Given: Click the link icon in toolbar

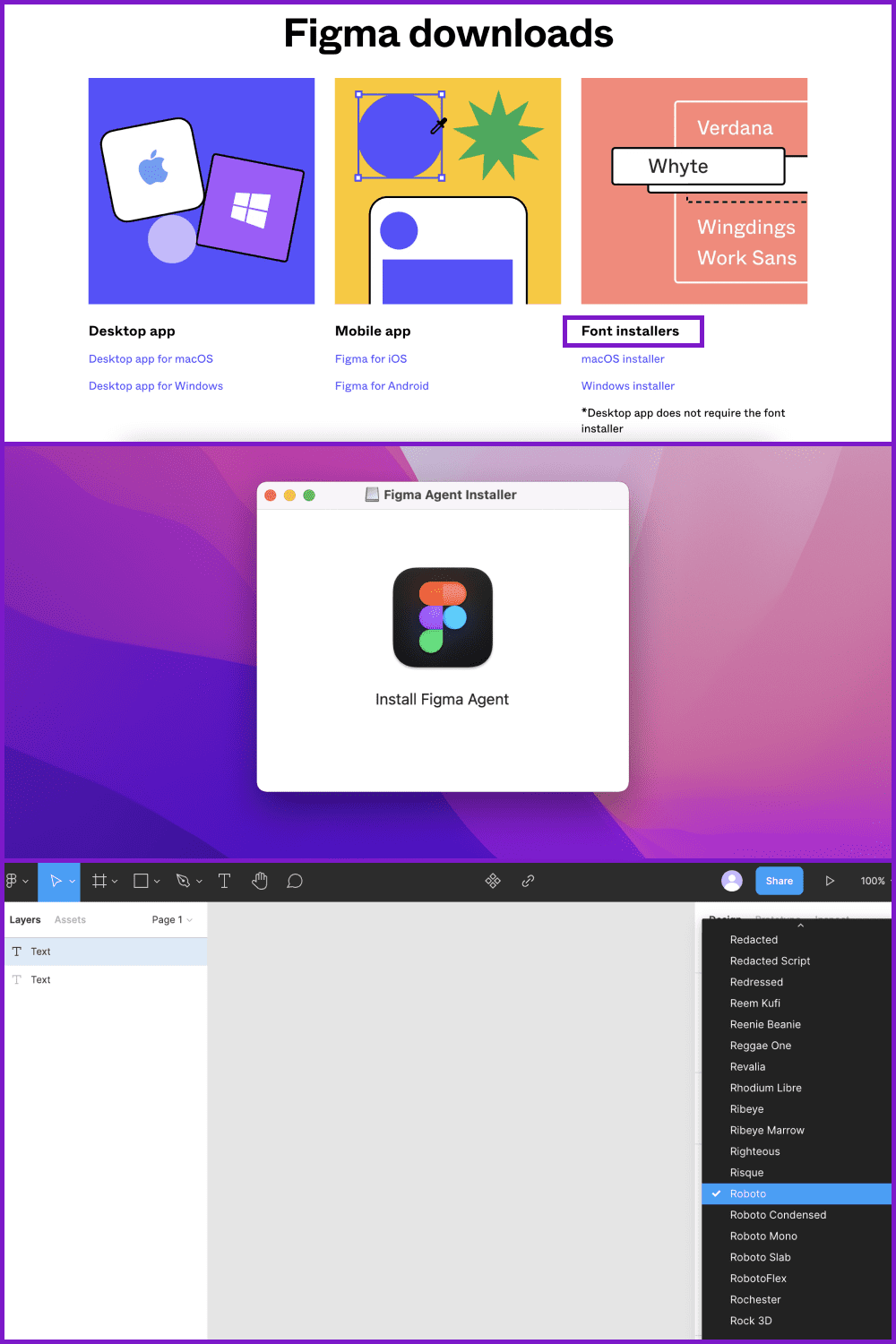Looking at the screenshot, I should coord(529,881).
